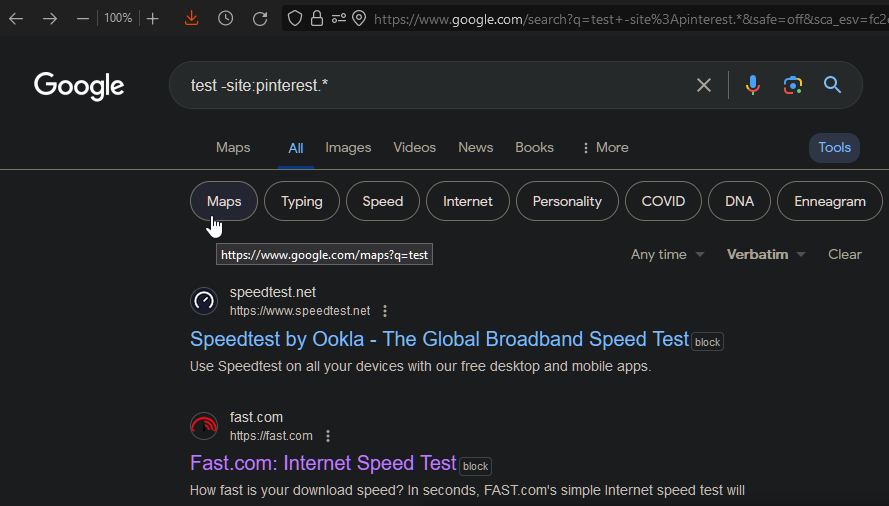Viewport: 889px width, 506px height.
Task: Zoom out with the minus icon
Action: click(x=83, y=19)
